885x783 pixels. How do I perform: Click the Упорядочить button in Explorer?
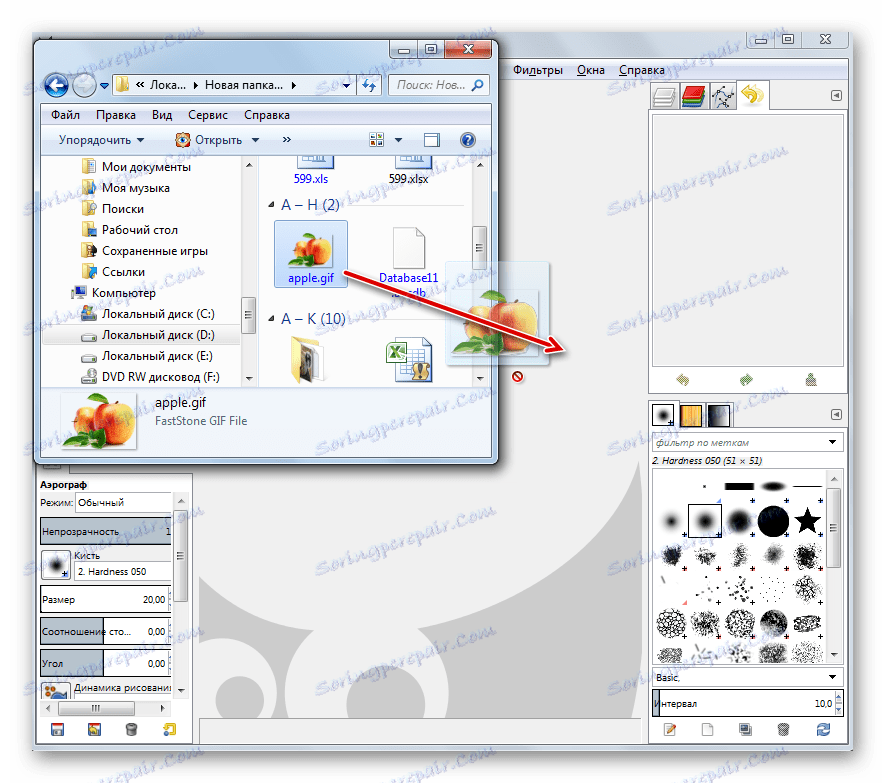(101, 139)
